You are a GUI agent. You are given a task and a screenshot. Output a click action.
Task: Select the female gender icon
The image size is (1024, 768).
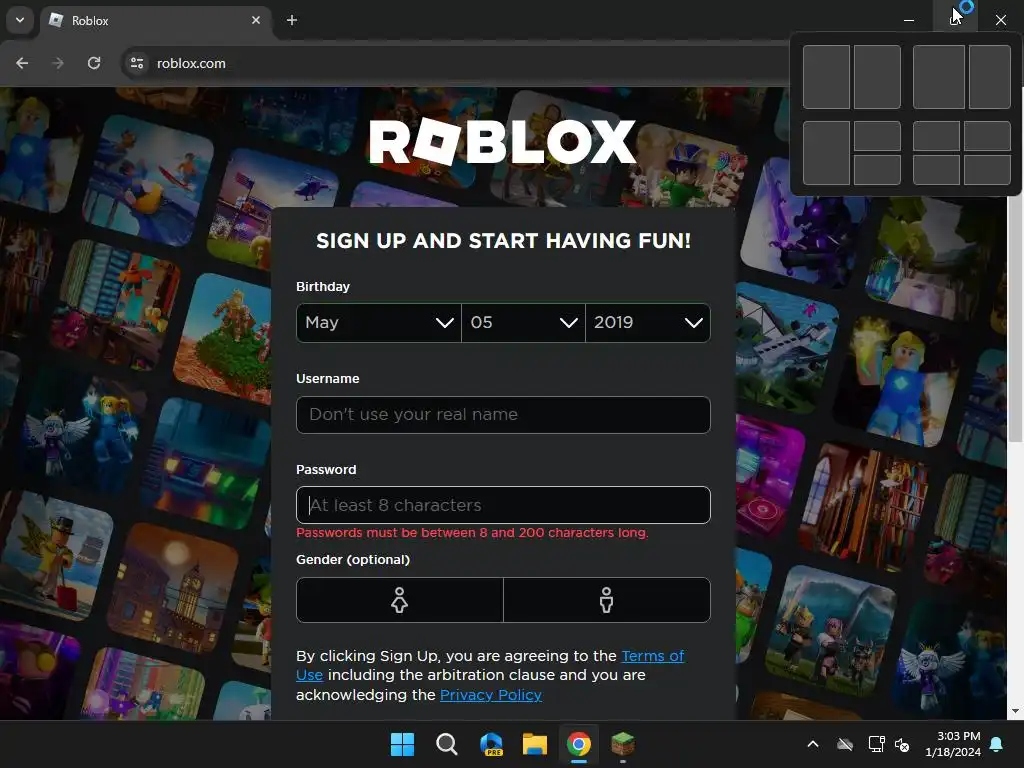(400, 600)
